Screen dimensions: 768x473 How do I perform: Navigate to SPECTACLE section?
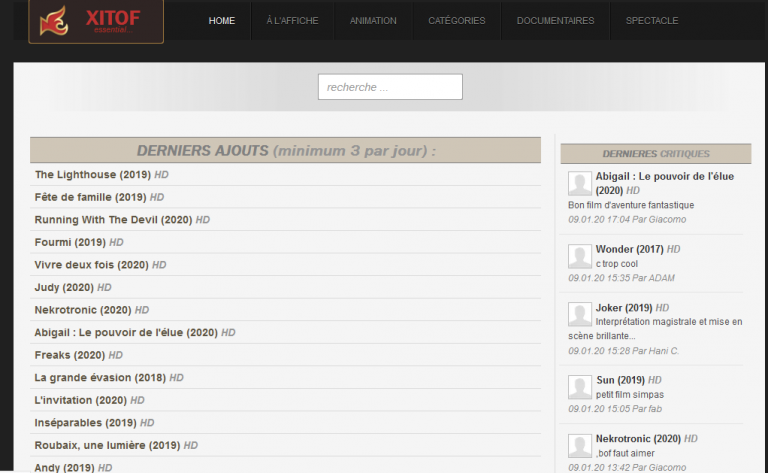click(651, 21)
